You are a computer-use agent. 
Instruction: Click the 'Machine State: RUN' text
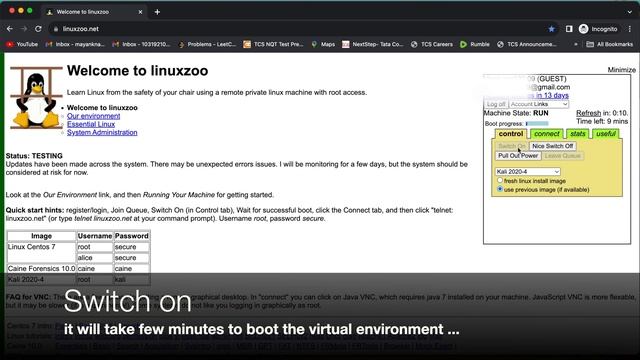(516, 113)
